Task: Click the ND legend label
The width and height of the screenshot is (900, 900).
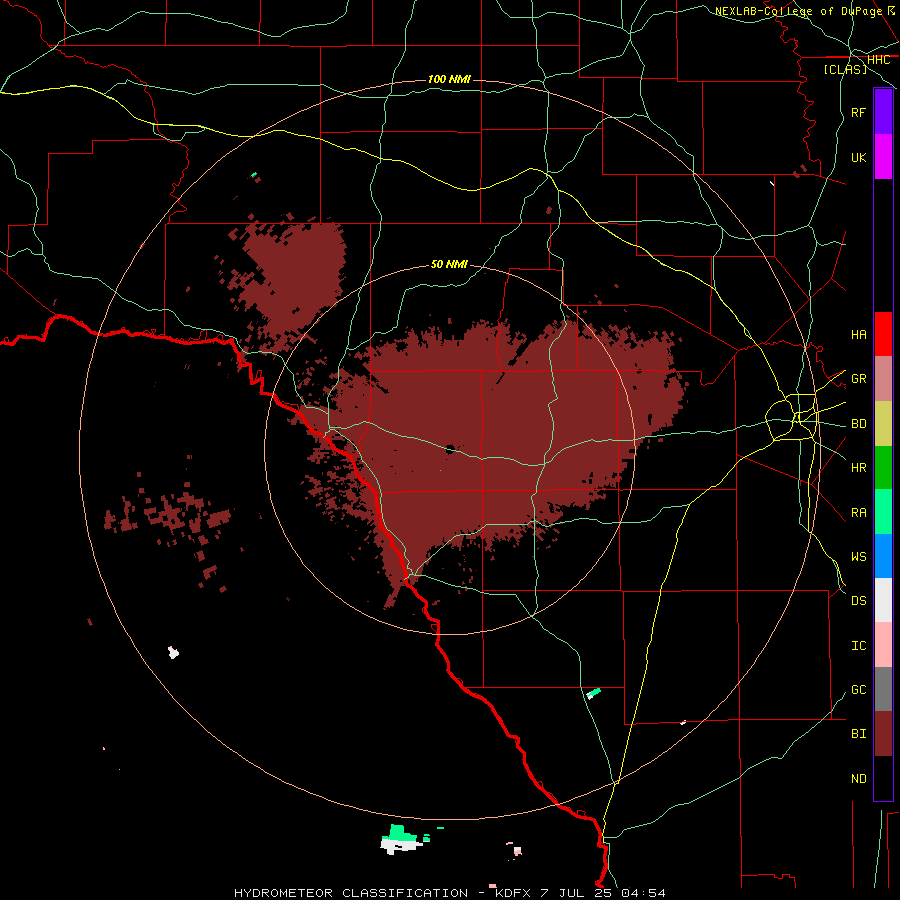Action: (858, 778)
